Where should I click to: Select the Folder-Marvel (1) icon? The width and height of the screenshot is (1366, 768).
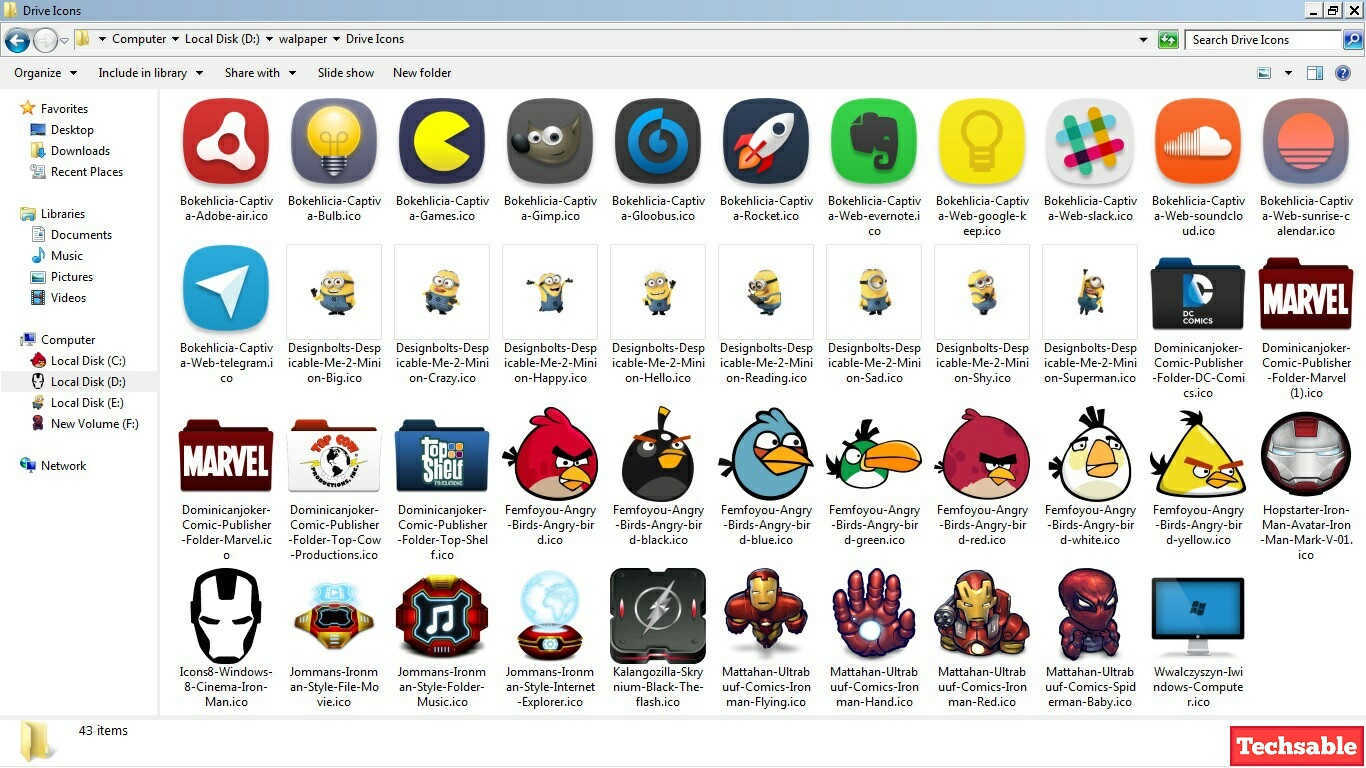click(1306, 292)
